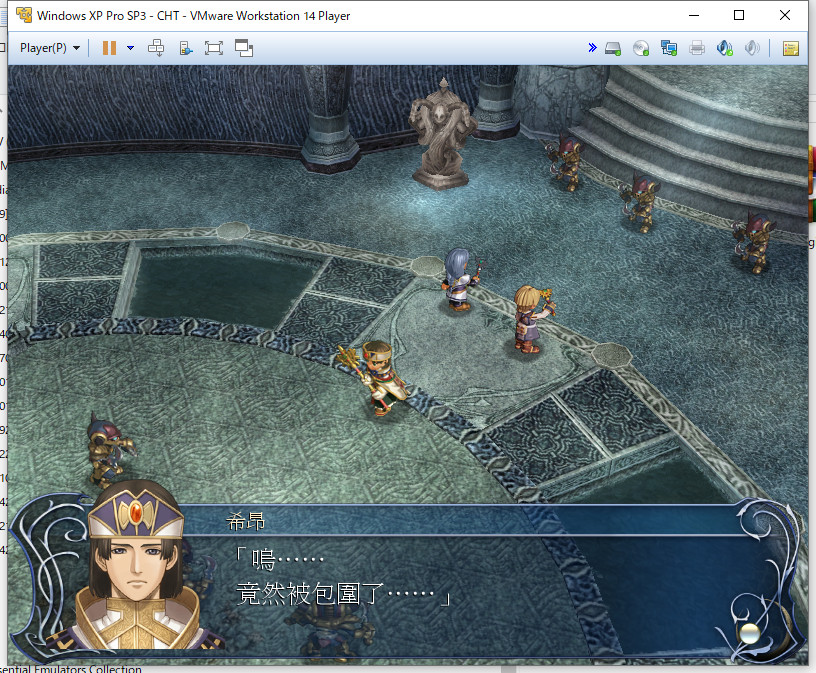Screen dimensions: 816x673
Task: Minimize the VMware Player window
Action: [694, 15]
